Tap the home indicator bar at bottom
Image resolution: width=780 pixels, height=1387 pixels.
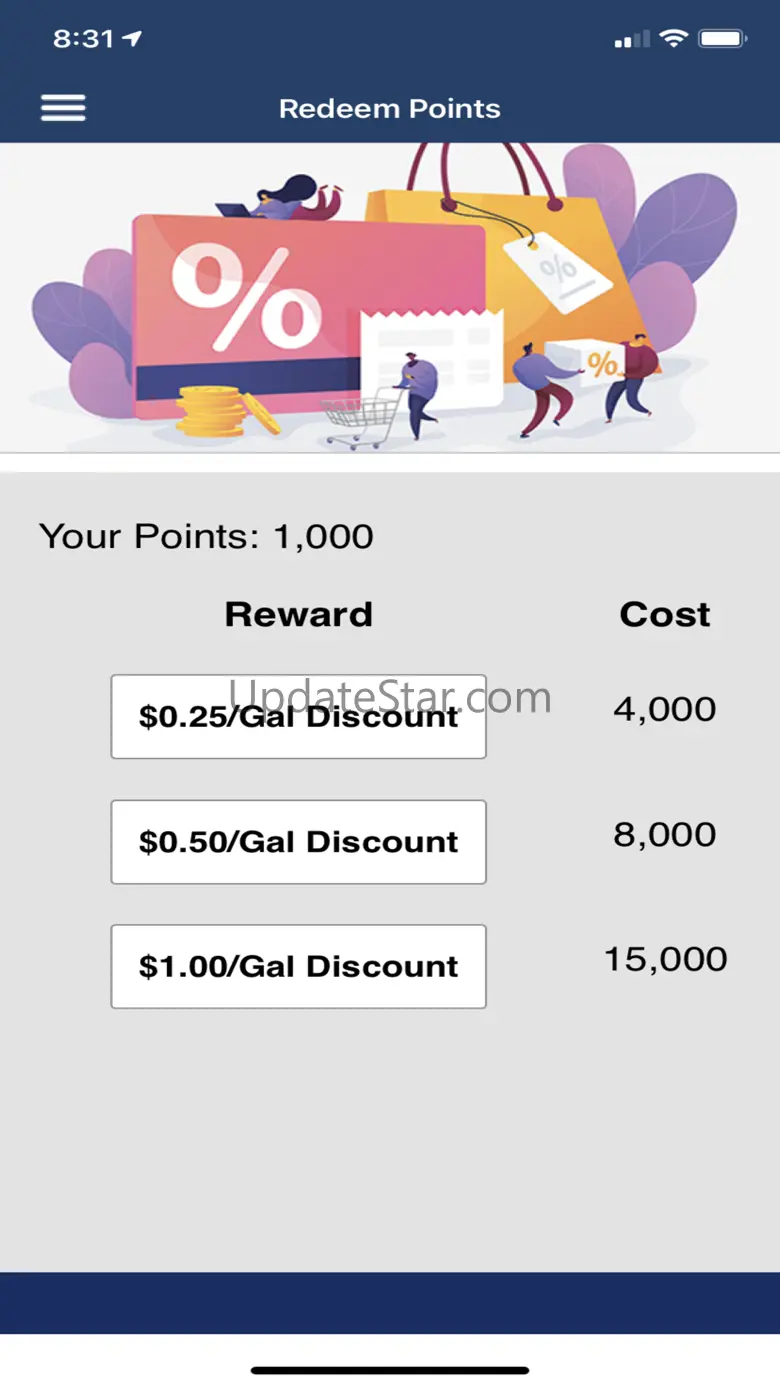[x=390, y=1370]
